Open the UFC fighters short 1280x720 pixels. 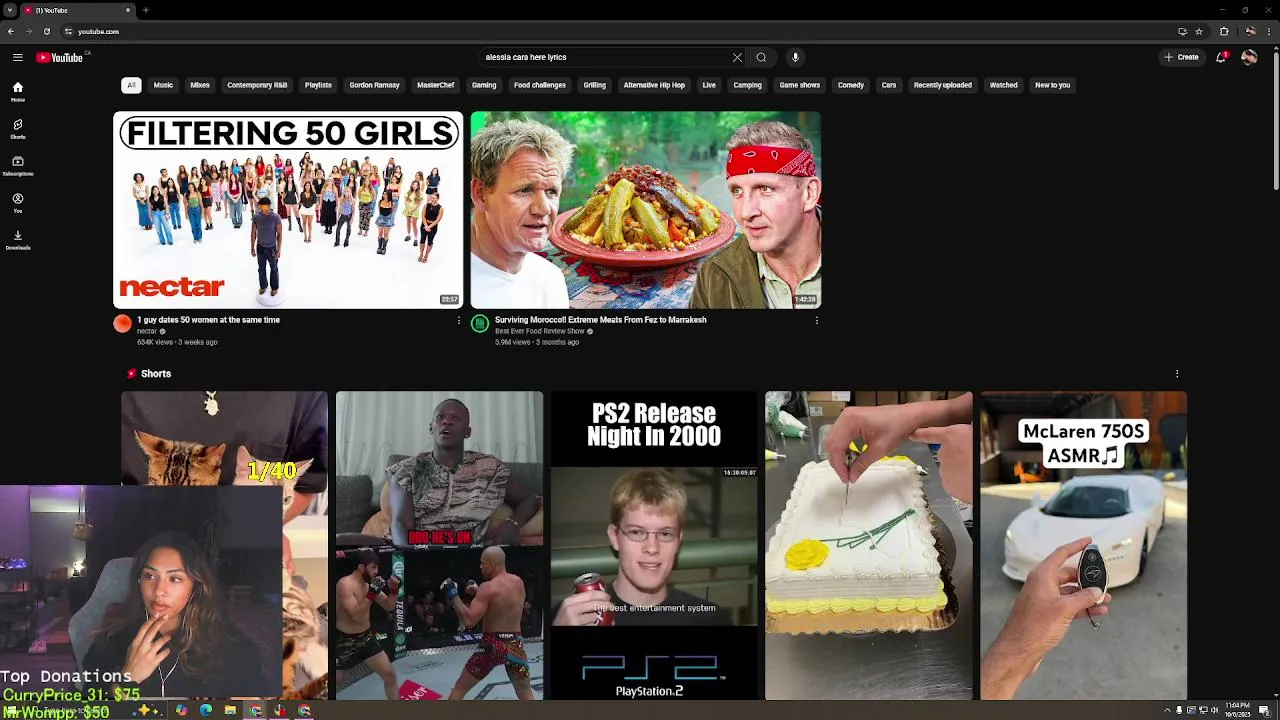[439, 545]
